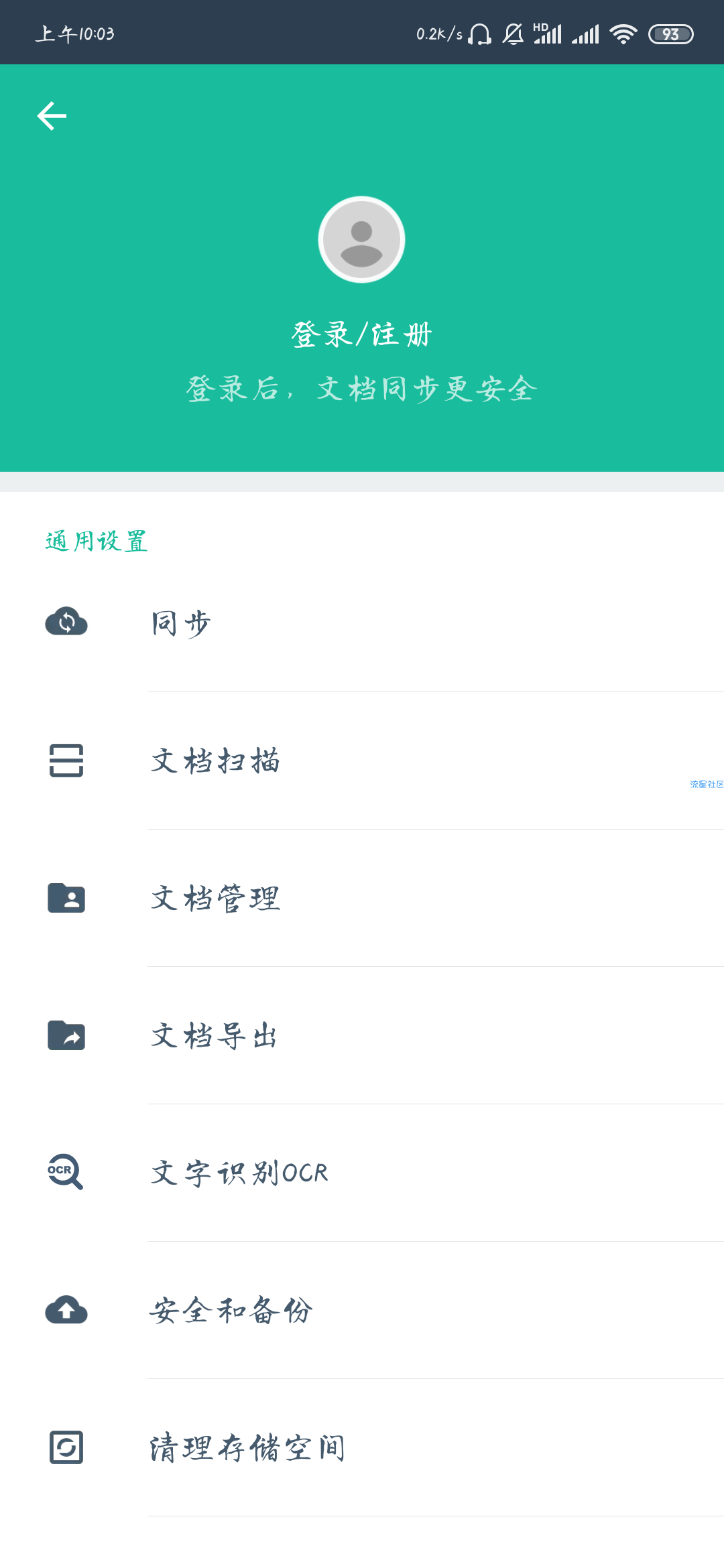
Task: Tap the back arrow icon
Action: tap(52, 116)
